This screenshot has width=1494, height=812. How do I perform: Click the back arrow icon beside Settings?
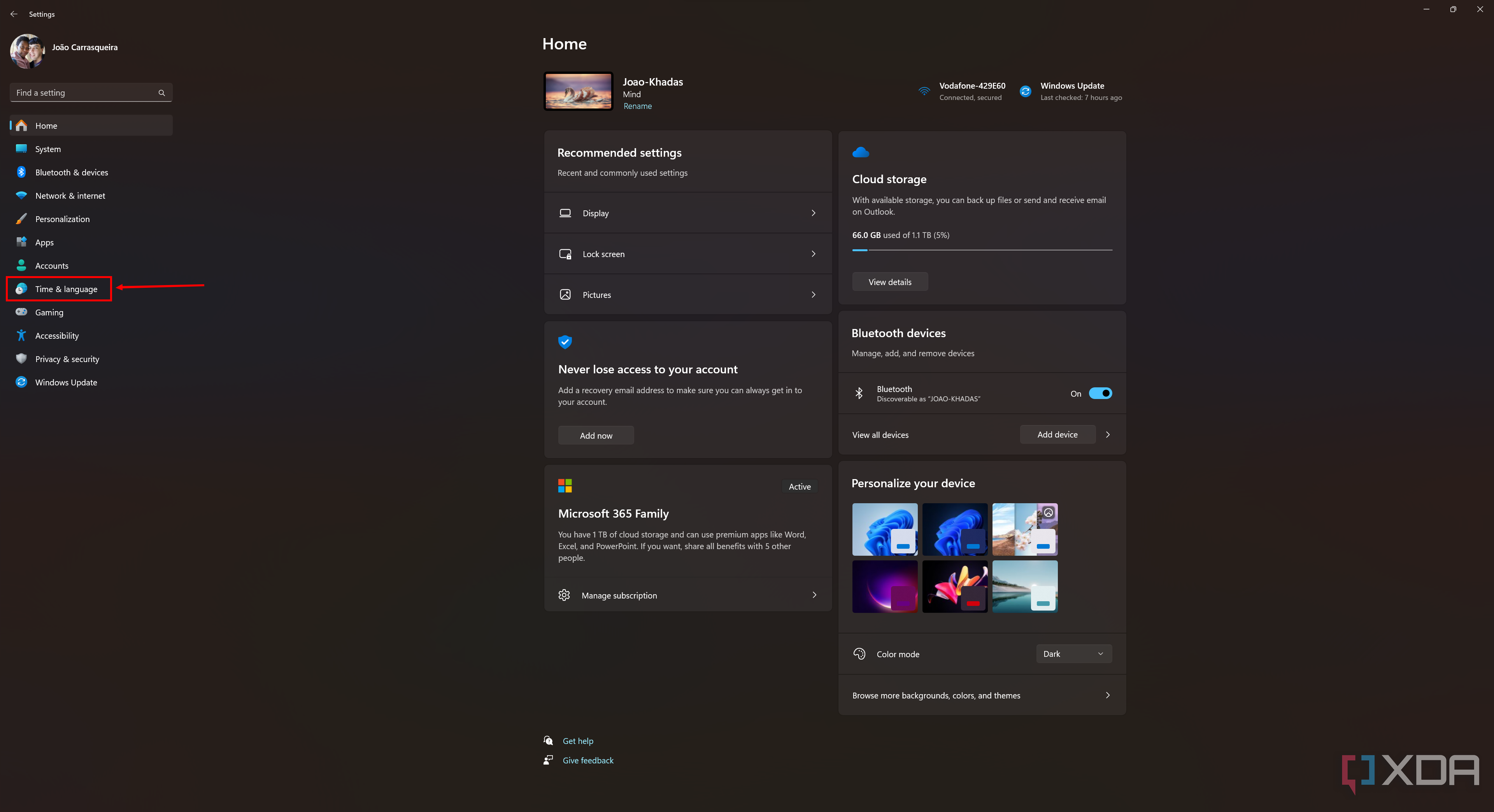tap(14, 14)
